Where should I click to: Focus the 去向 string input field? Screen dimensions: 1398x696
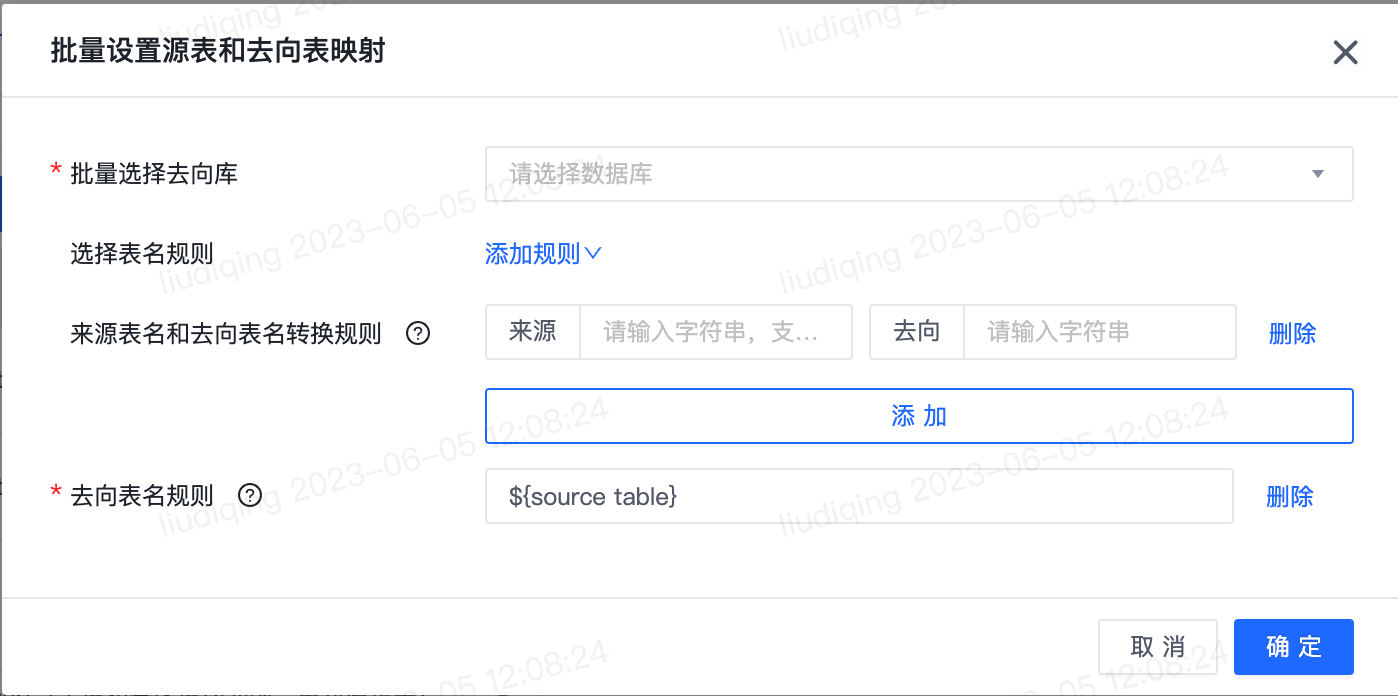point(1100,332)
